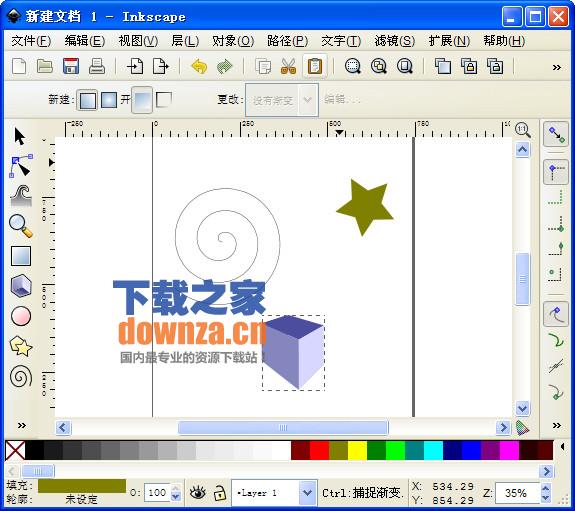This screenshot has height=511, width=575.
Task: Pick the yellow palette swatch
Action: [x=358, y=450]
